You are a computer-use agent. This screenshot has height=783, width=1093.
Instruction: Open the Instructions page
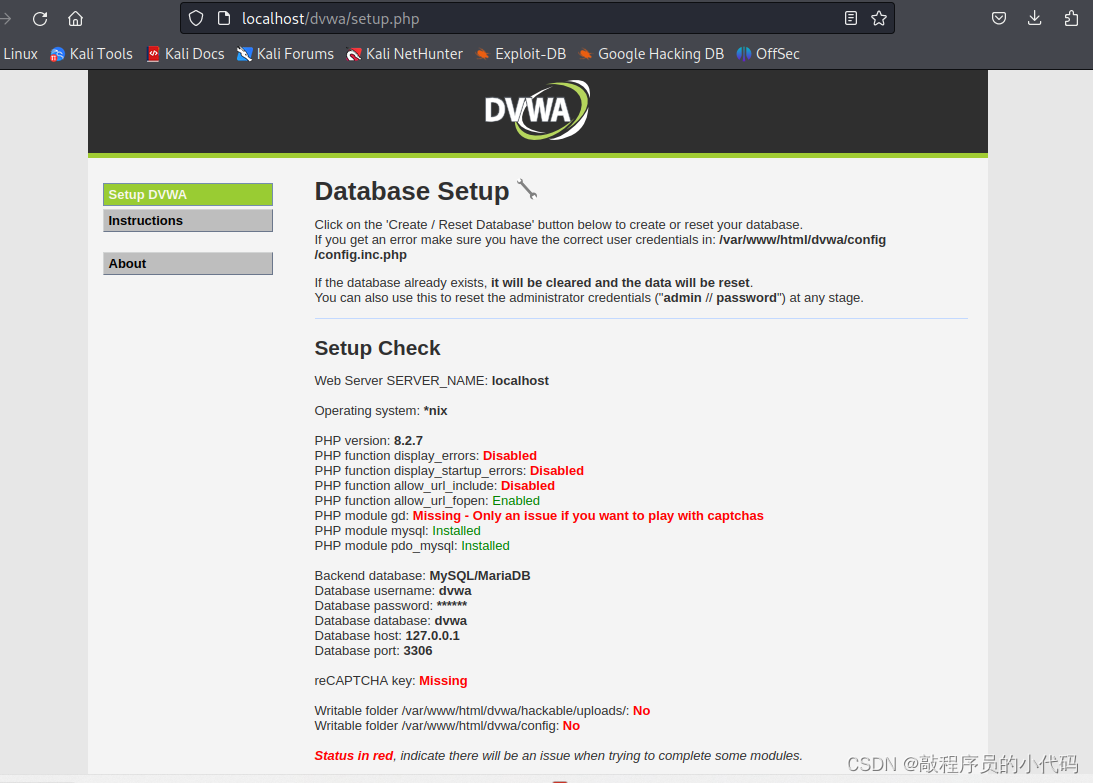coord(187,220)
